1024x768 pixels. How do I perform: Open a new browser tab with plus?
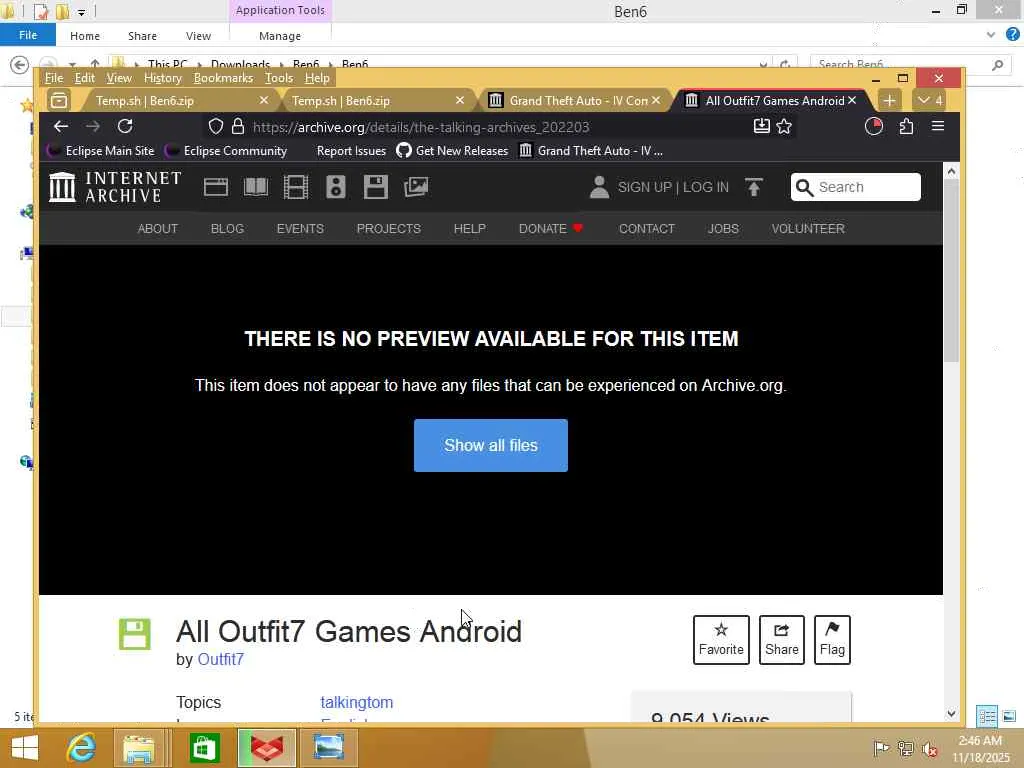tap(889, 101)
